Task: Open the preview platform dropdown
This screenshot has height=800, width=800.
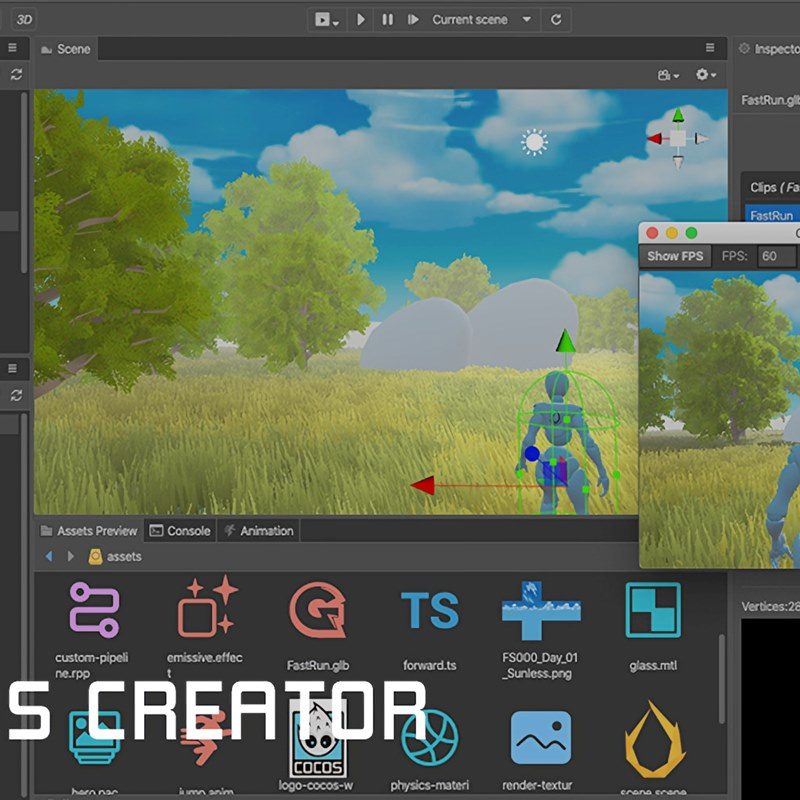Action: click(x=327, y=19)
